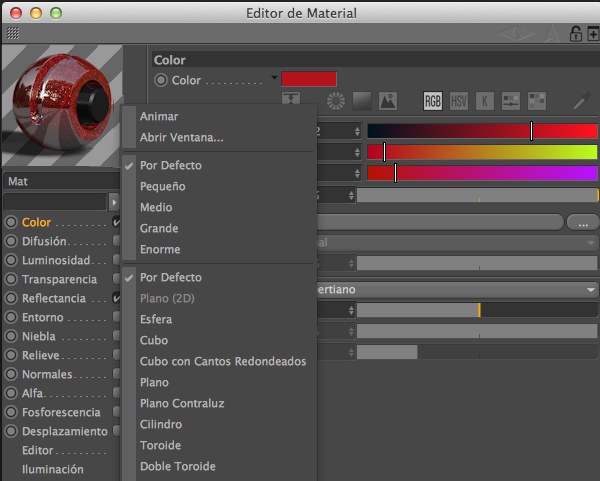Enable the Difusión channel checkbox
The width and height of the screenshot is (600, 481).
pos(117,241)
